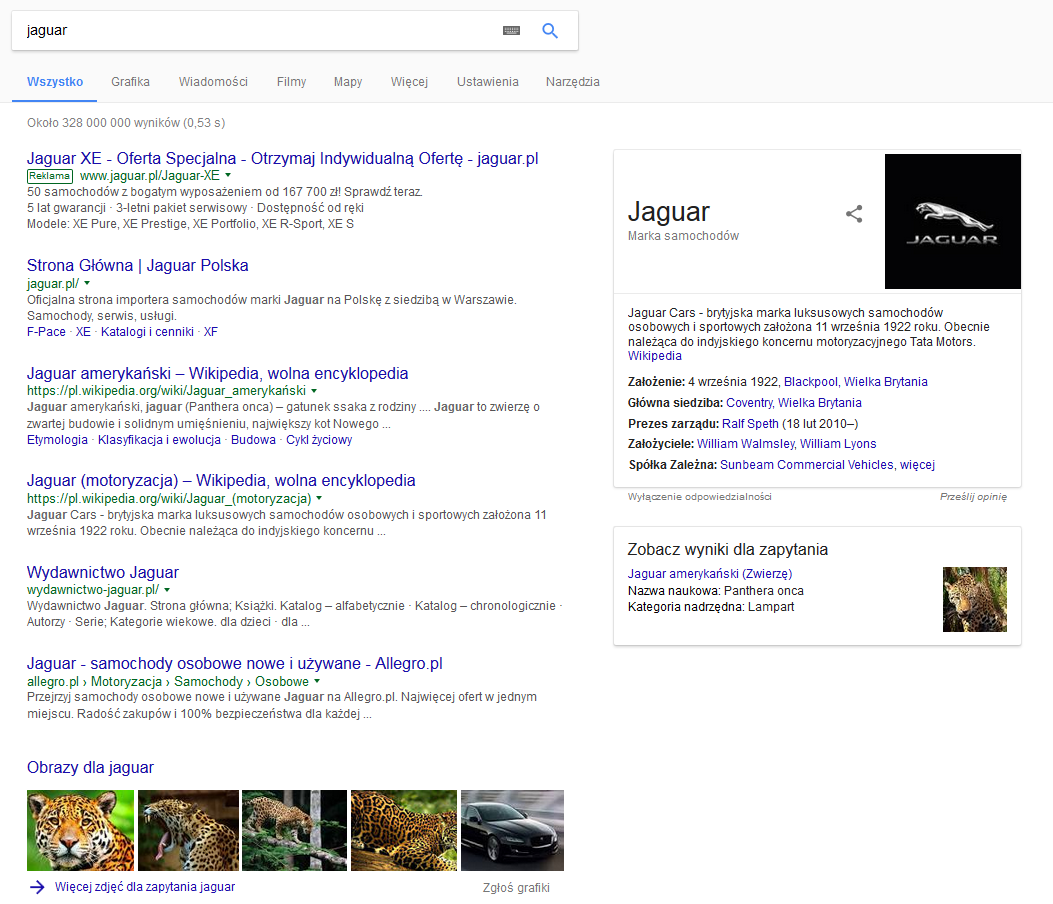Click więcej after Spółka Zależna

pyautogui.click(x=917, y=465)
